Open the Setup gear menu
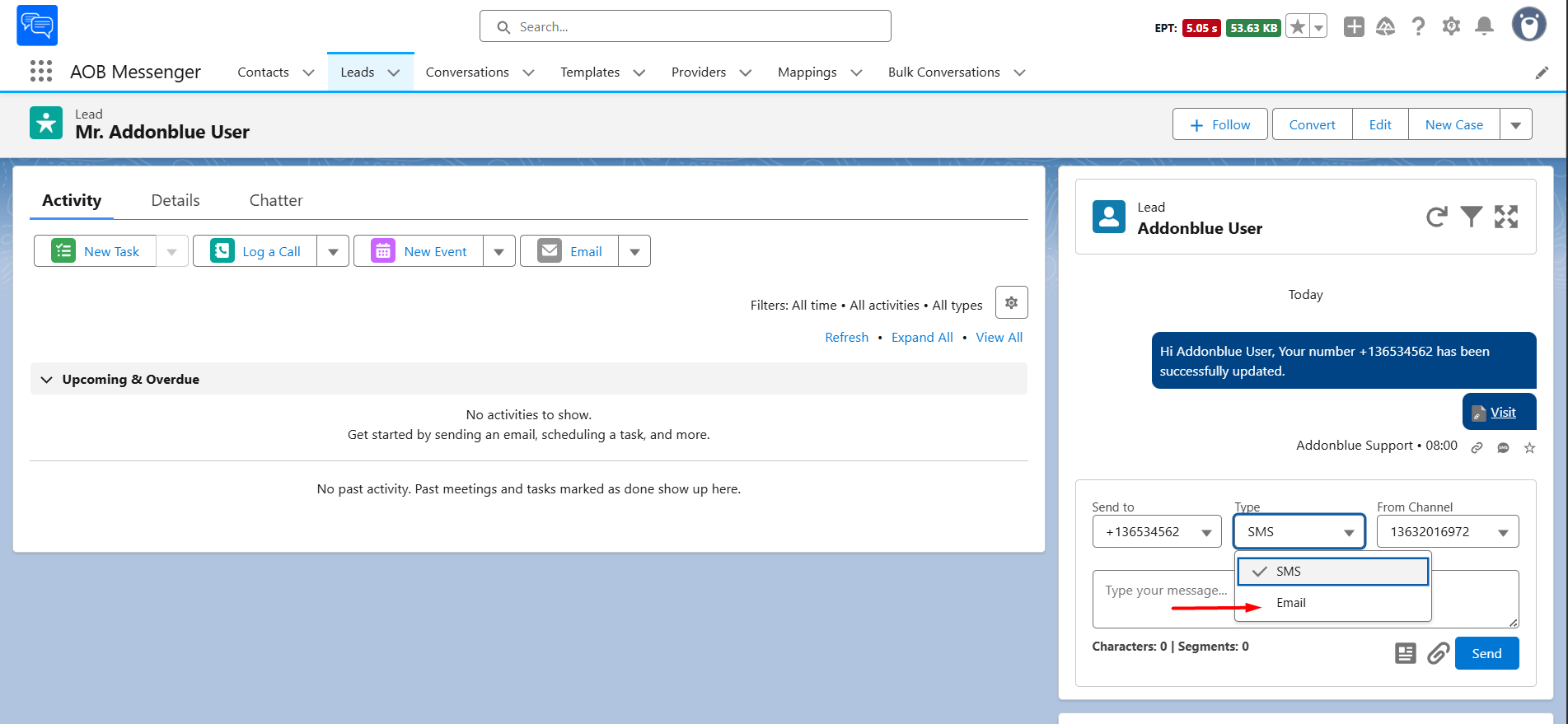The height and width of the screenshot is (724, 1568). point(1451,27)
